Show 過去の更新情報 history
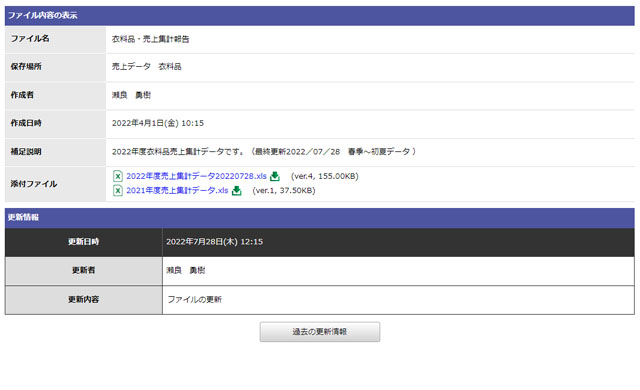Screen dimensions: 640x390 [x=320, y=332]
